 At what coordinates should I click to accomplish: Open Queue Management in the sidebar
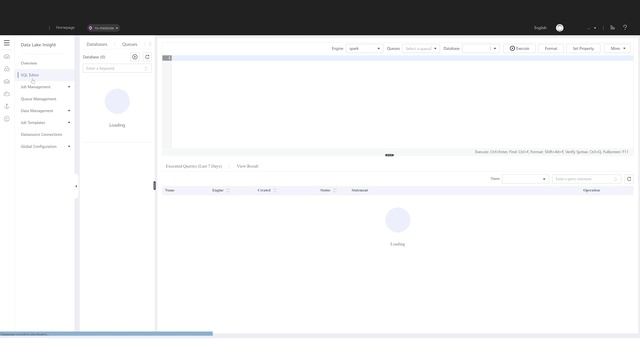point(38,99)
